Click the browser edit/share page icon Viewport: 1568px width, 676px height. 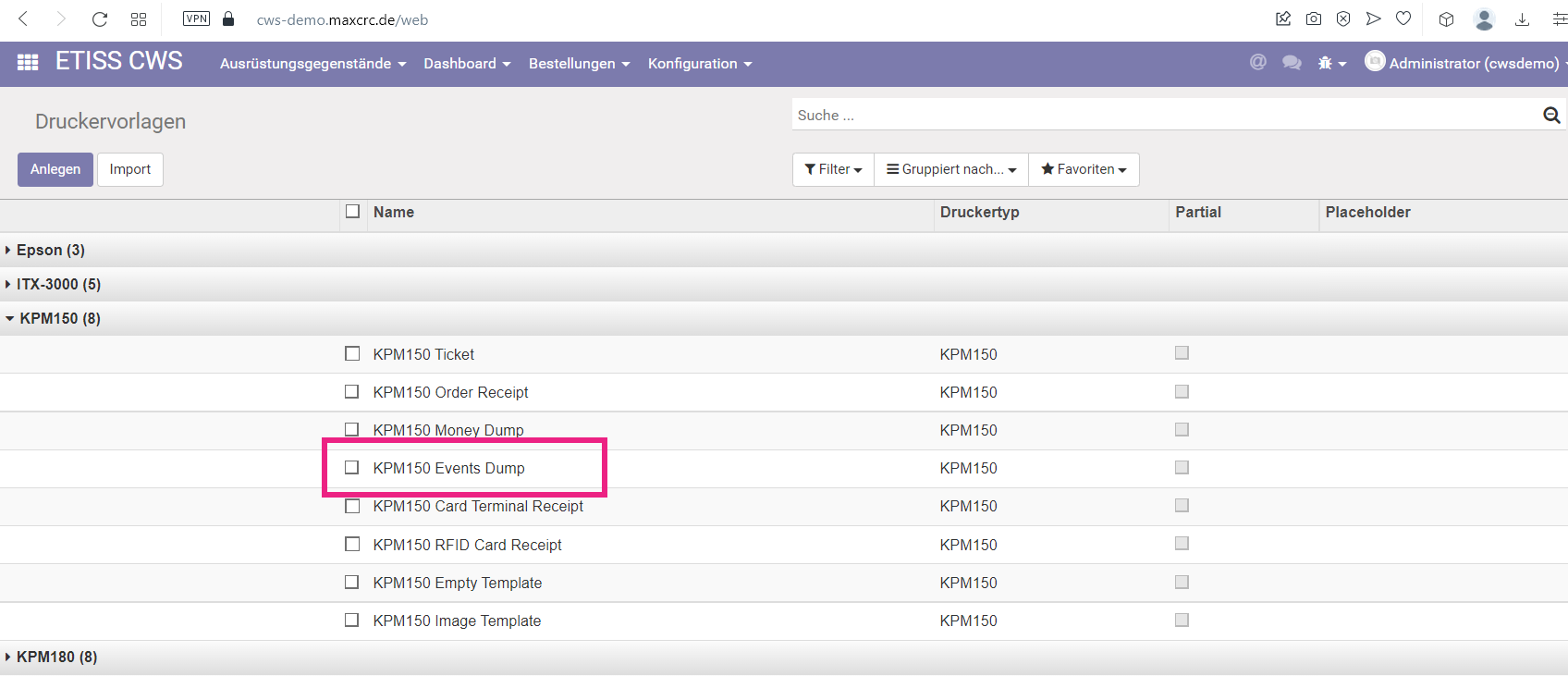pos(1283,18)
